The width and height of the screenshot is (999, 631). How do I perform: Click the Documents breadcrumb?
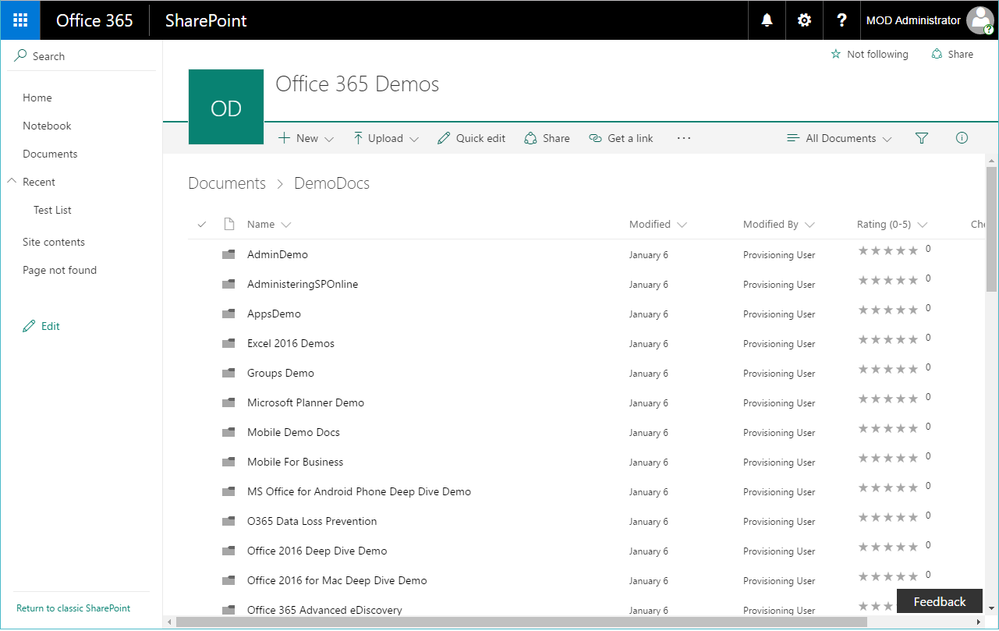coord(227,183)
